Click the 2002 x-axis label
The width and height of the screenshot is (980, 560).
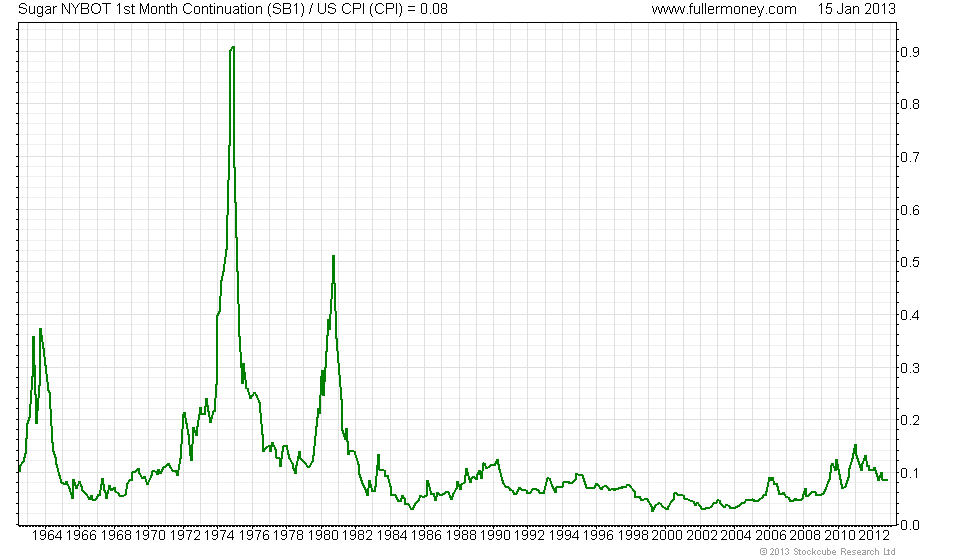(x=701, y=536)
